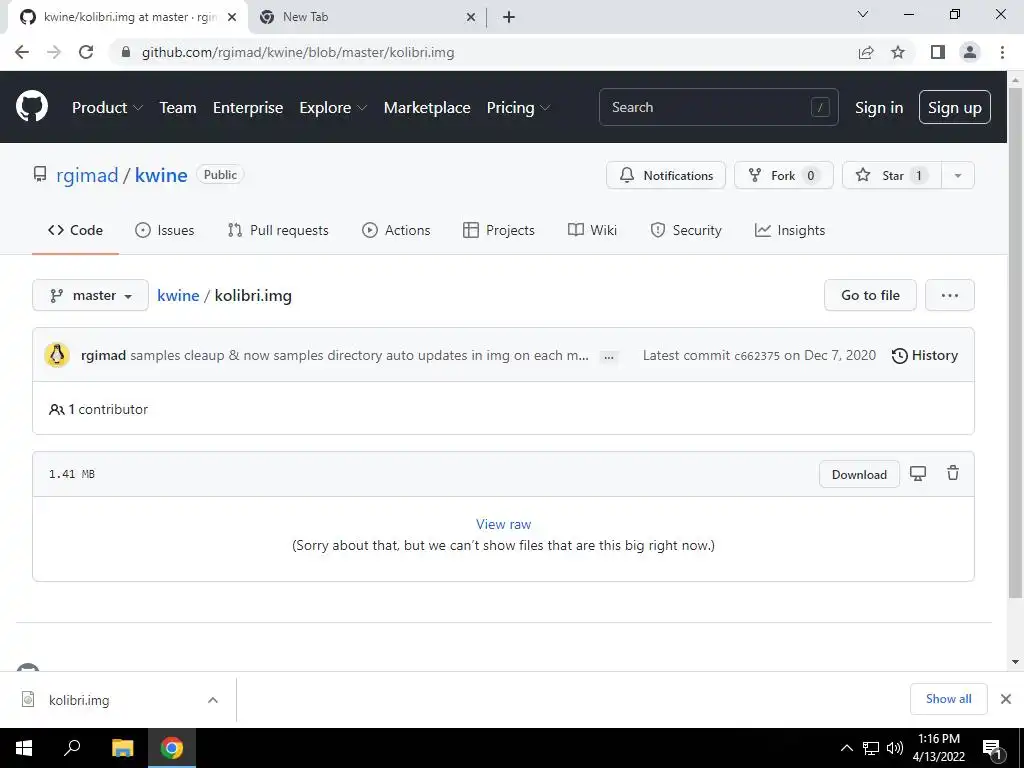
Task: Open Chrome tab search chevron
Action: [863, 14]
